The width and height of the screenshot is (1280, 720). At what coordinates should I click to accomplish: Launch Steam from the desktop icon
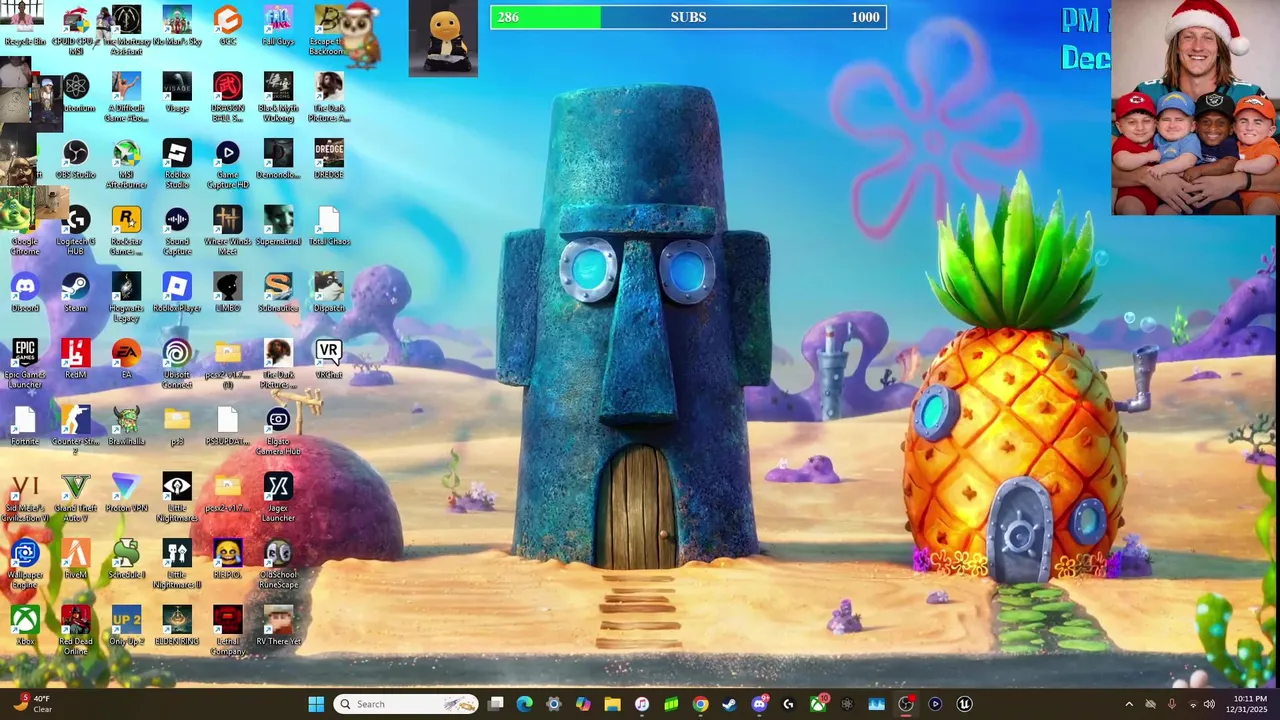point(76,293)
